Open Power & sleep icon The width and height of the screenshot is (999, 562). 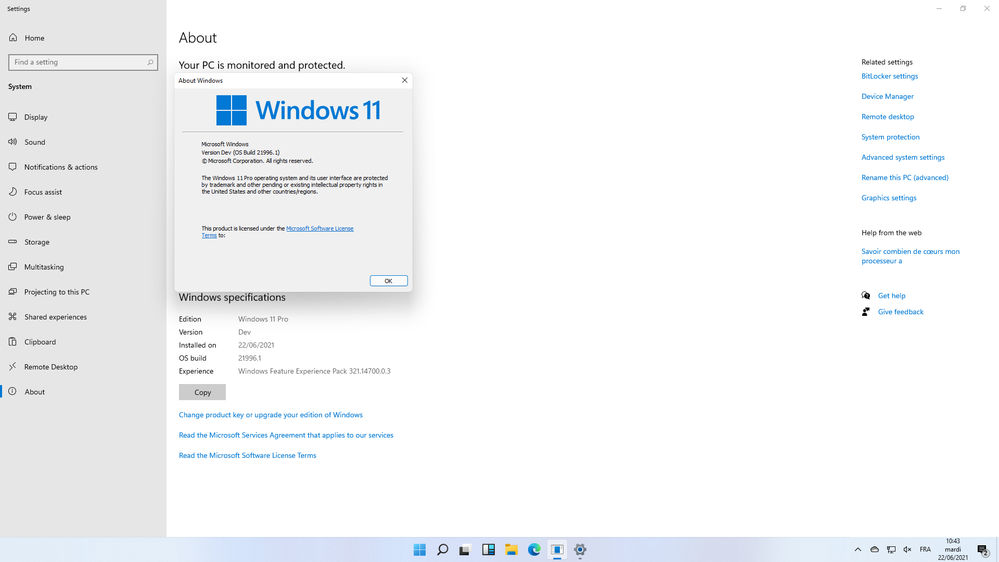[13, 217]
